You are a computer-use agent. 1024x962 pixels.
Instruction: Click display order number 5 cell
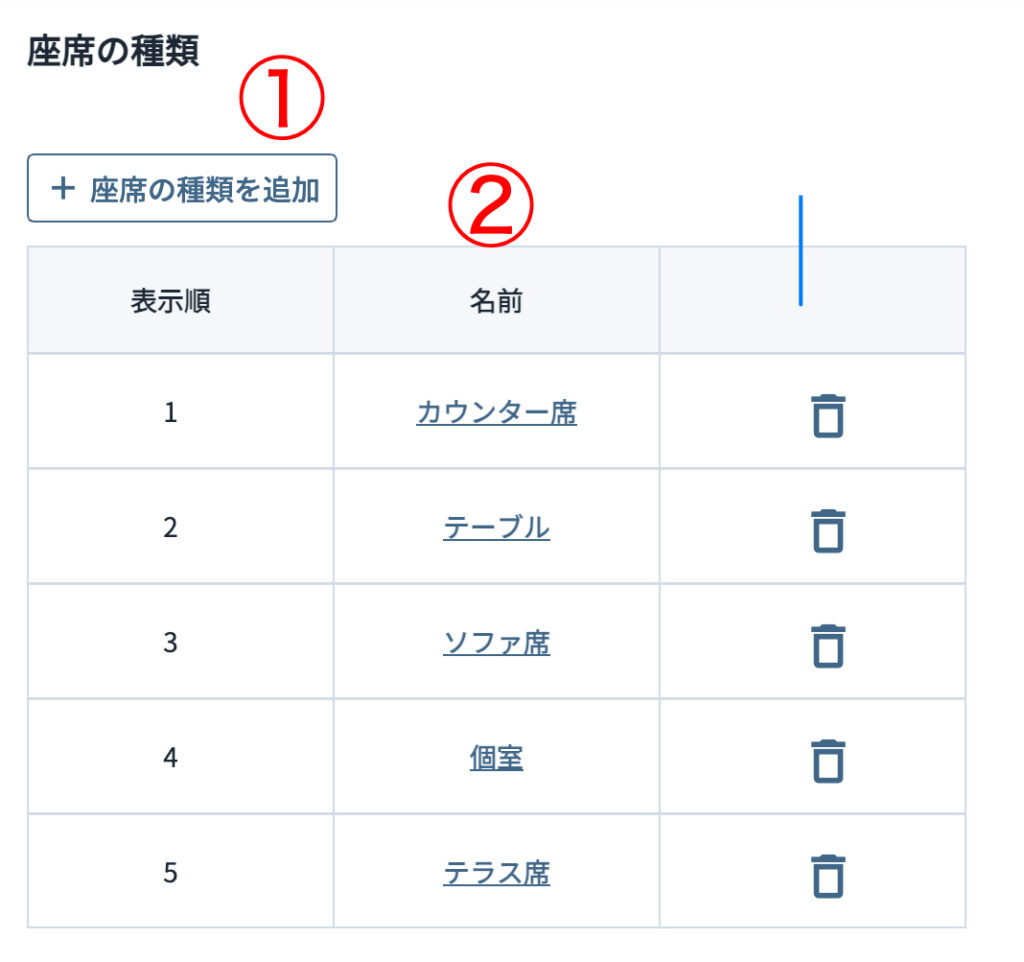(x=170, y=873)
